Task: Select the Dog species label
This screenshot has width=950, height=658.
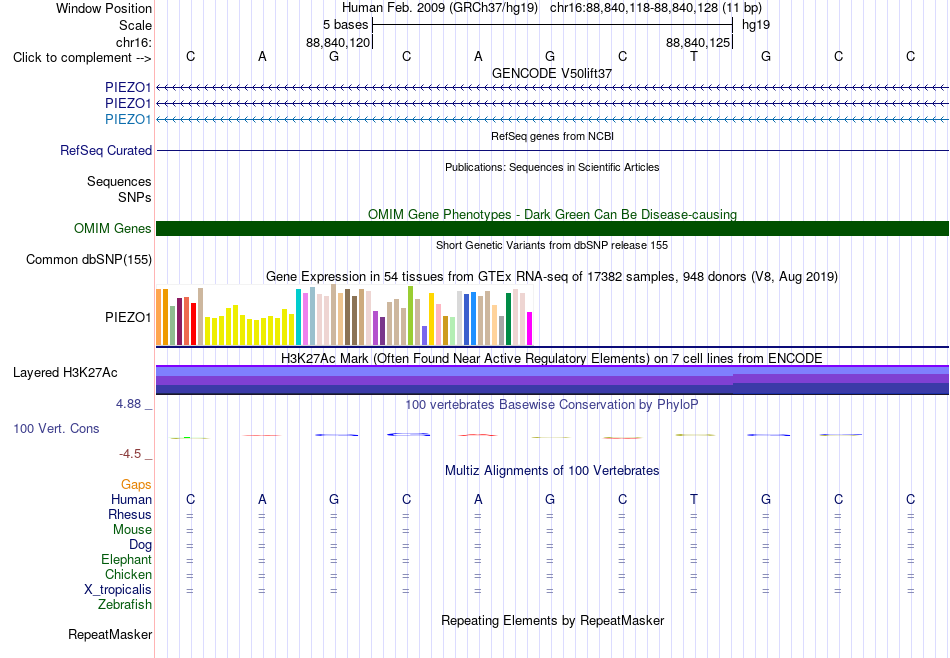Action: point(141,545)
